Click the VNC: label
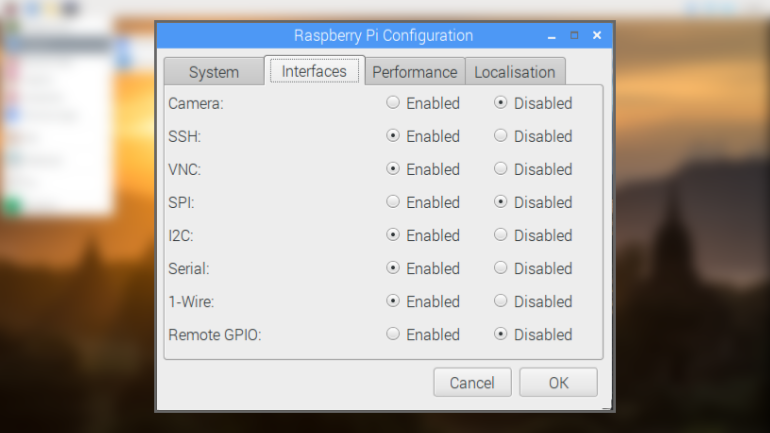Image resolution: width=770 pixels, height=433 pixels. pos(185,170)
